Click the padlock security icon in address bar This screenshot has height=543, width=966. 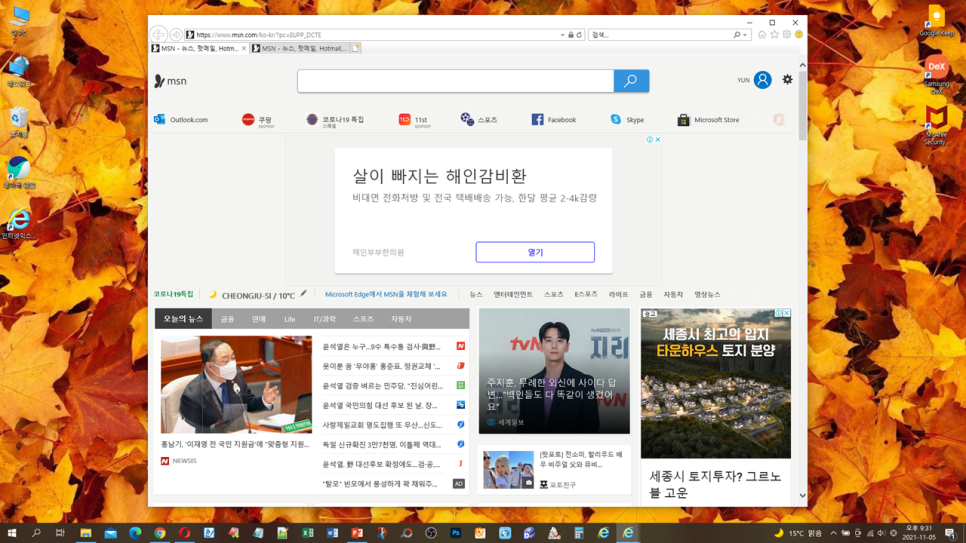click(x=570, y=35)
